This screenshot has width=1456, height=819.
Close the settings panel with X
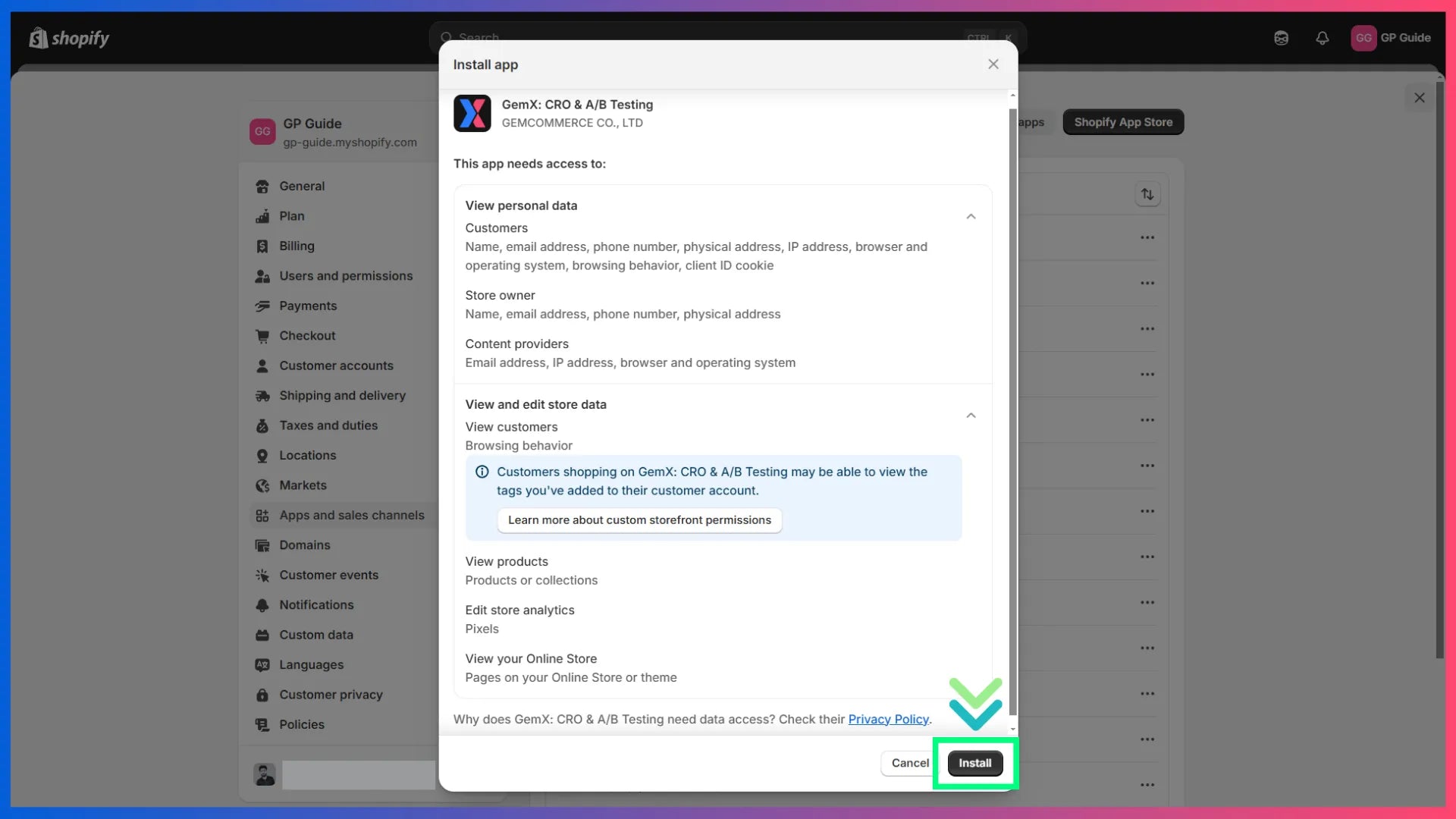pyautogui.click(x=1420, y=97)
